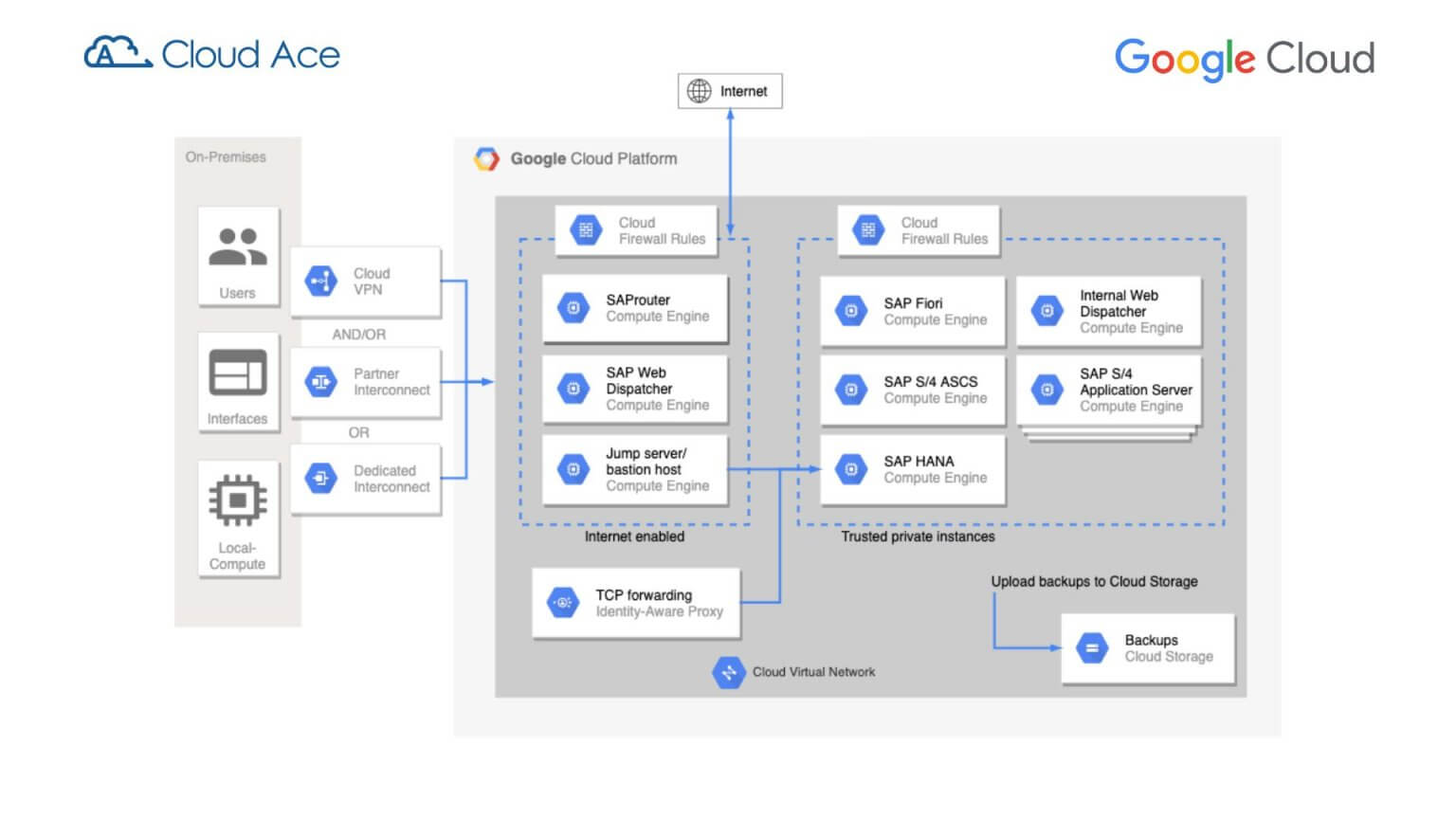Click the Identity-Aware Proxy hexagon icon
This screenshot has height=819, width=1456.
(x=561, y=602)
